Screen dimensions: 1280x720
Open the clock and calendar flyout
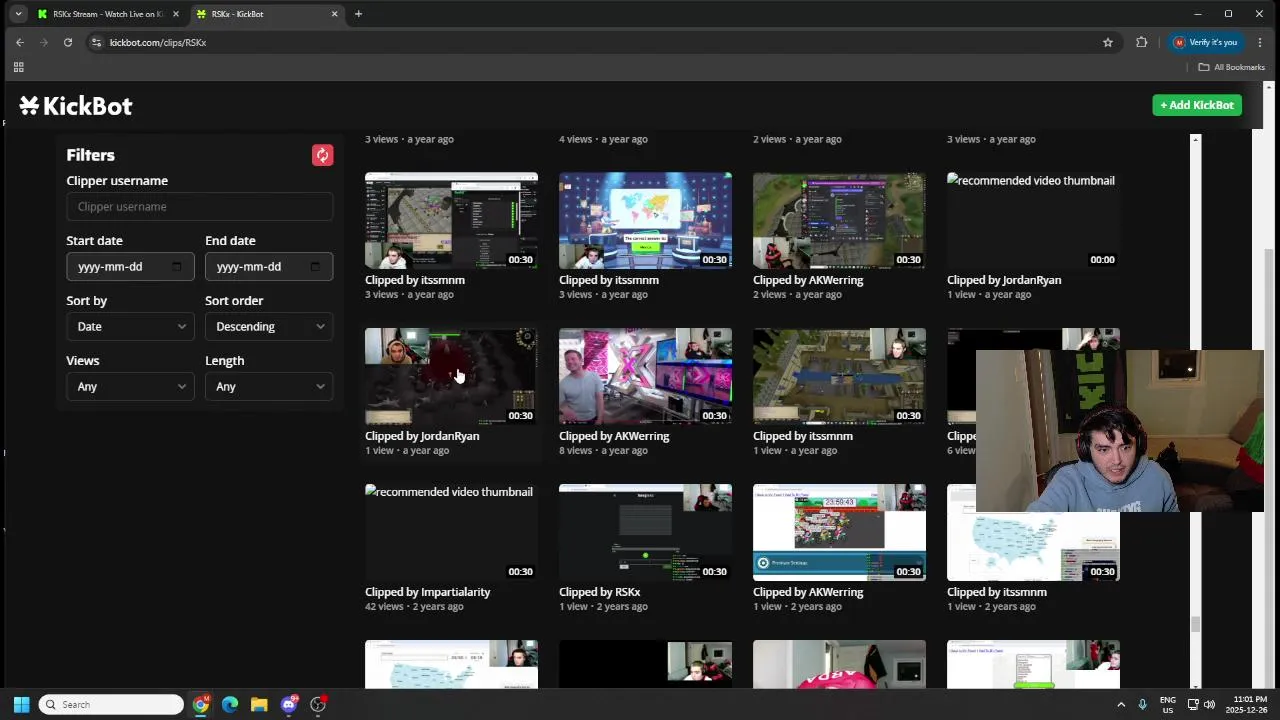(x=1250, y=705)
